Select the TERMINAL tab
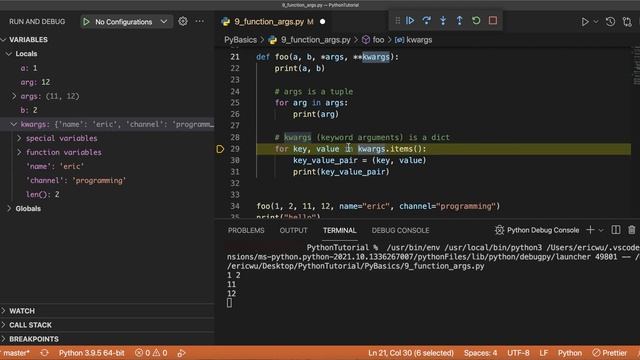The height and width of the screenshot is (360, 640). tap(340, 230)
